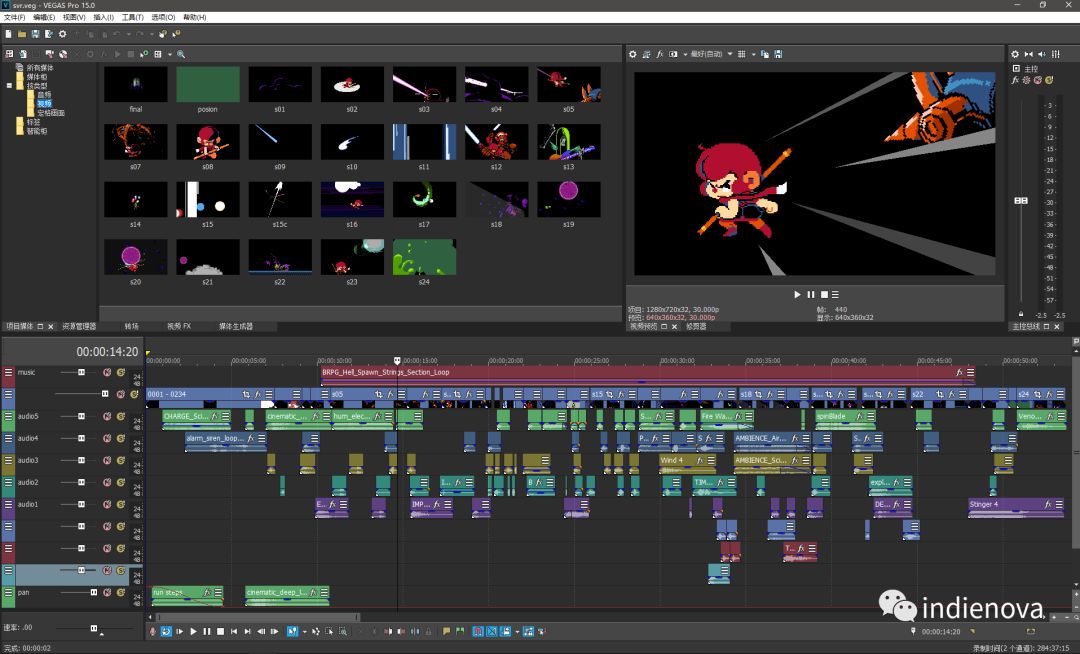This screenshot has width=1080, height=654.
Task: Toggle Lock Envelopes to Events icon
Action: pos(527,631)
